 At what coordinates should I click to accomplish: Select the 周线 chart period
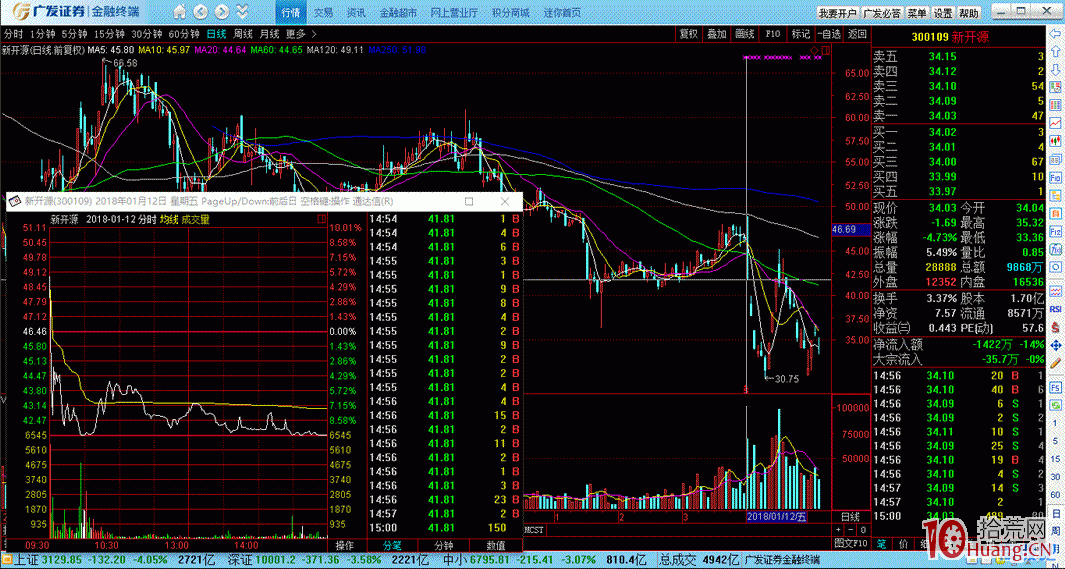243,33
